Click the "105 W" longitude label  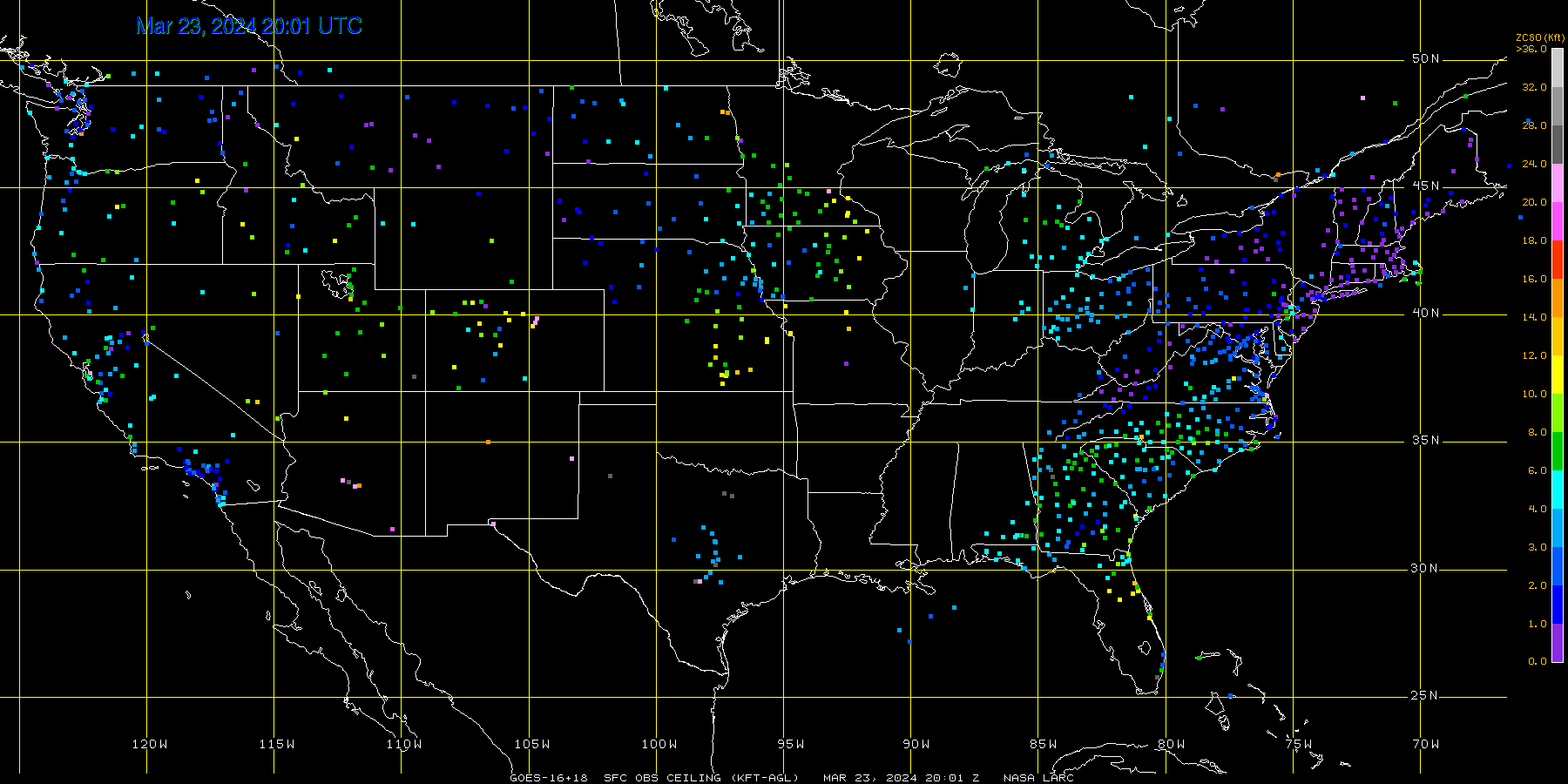[531, 744]
